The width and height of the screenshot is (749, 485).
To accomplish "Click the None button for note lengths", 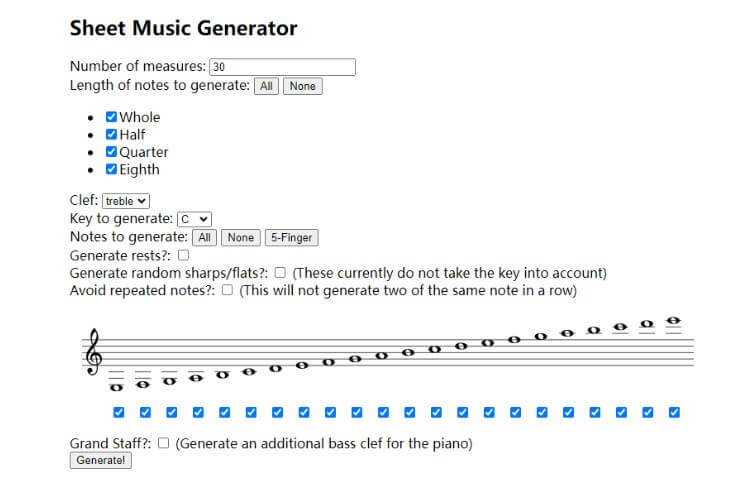I will (x=302, y=86).
